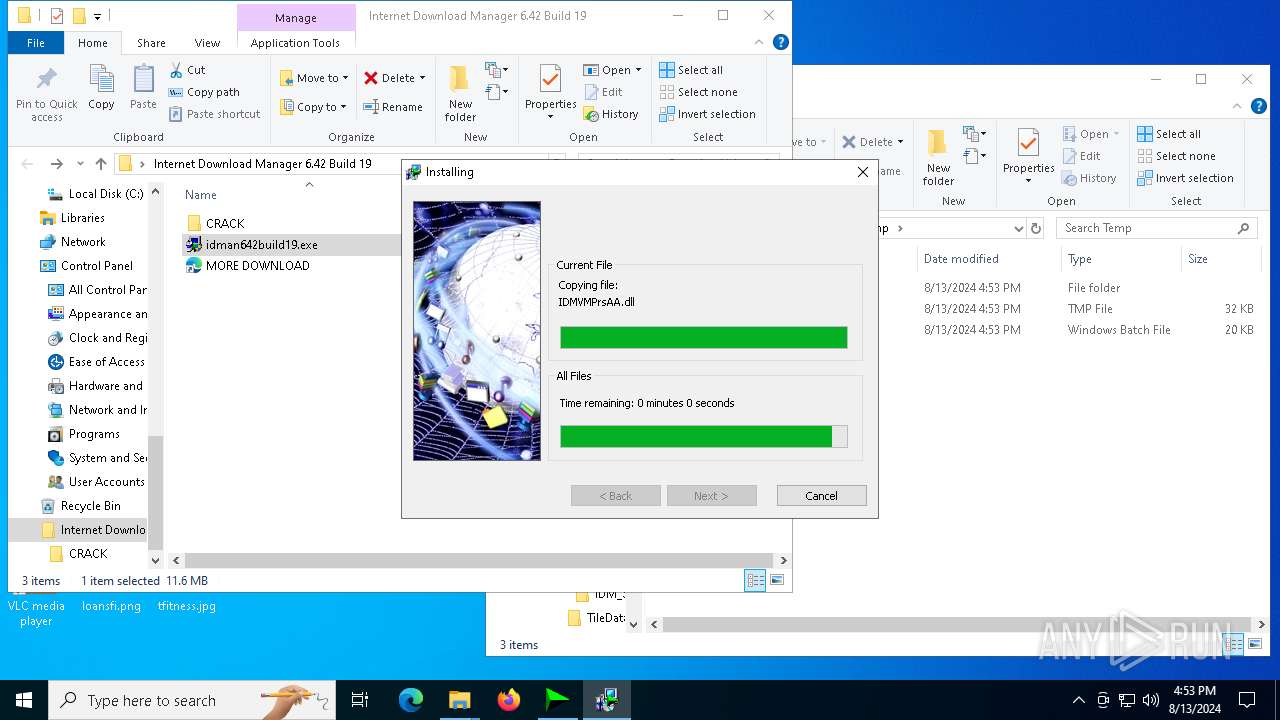1280x720 pixels.
Task: Click Select all in the Temp window
Action: pos(1169,134)
